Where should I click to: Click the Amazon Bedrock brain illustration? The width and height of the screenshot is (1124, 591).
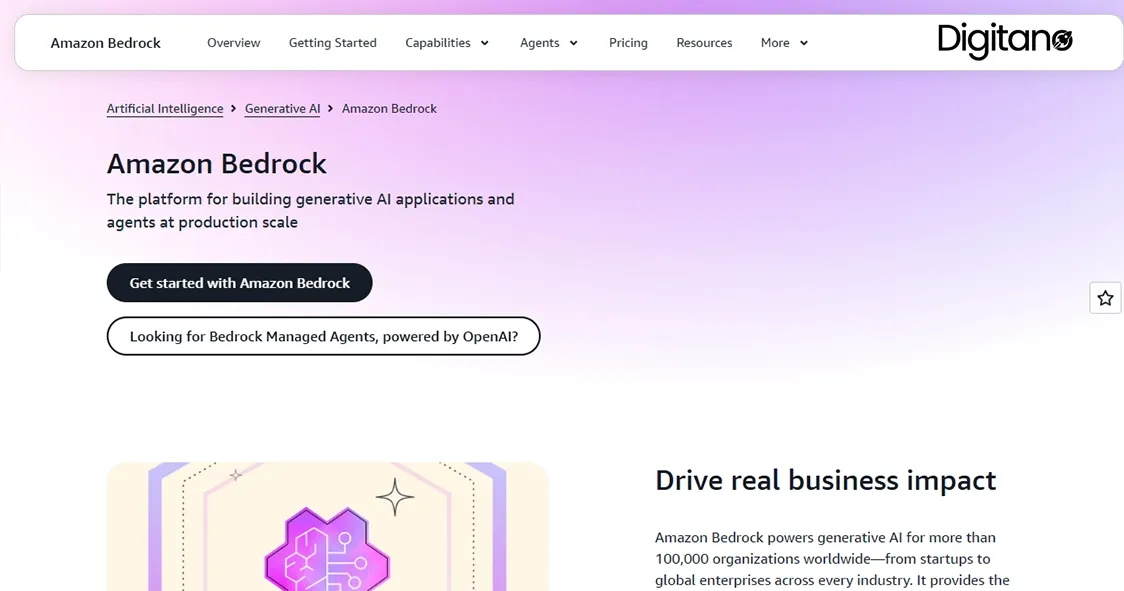click(x=328, y=526)
